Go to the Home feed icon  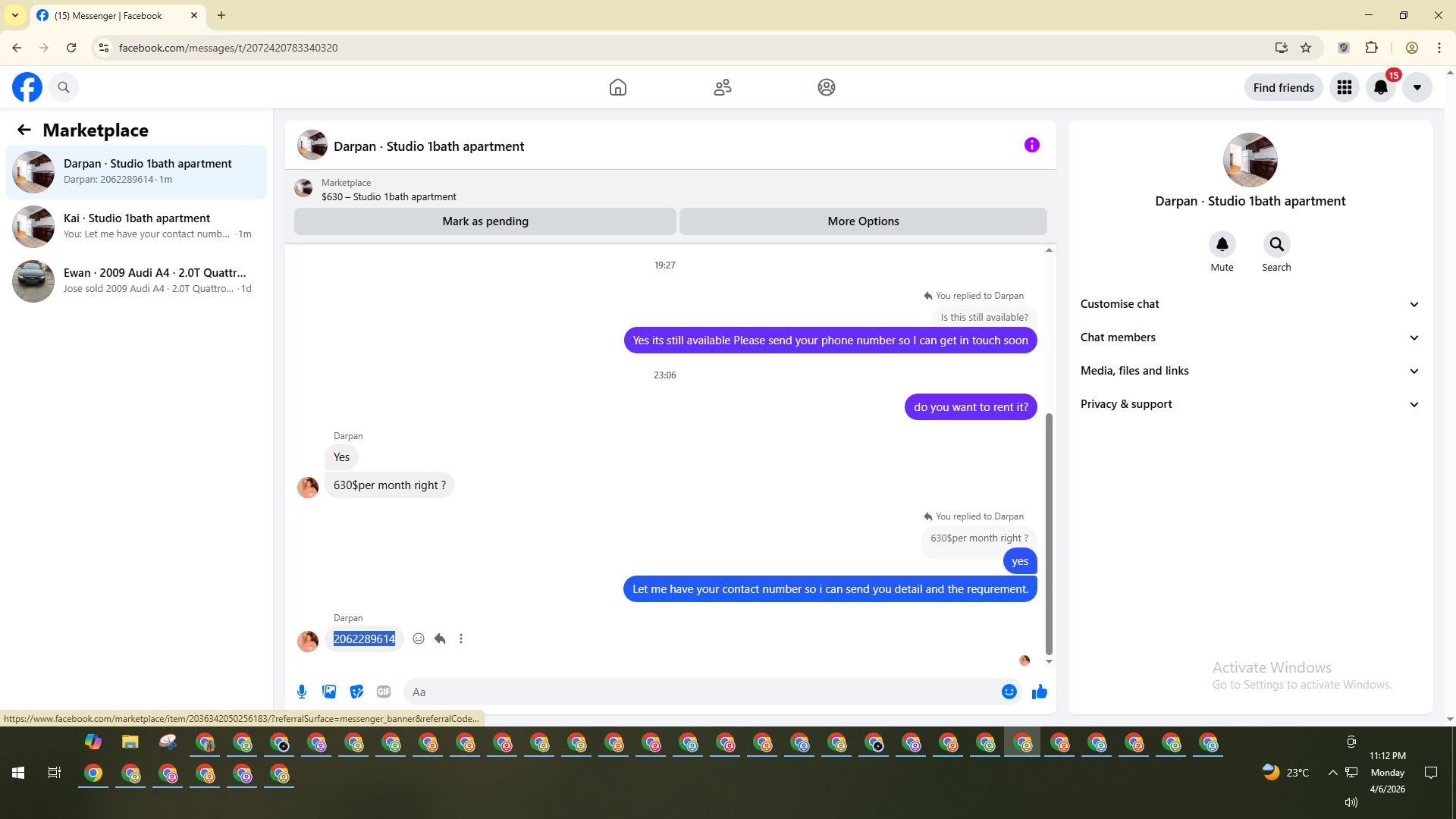pyautogui.click(x=618, y=87)
